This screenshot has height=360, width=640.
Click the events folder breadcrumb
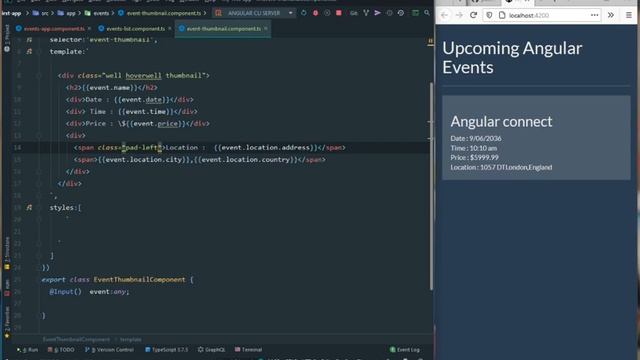coord(97,13)
